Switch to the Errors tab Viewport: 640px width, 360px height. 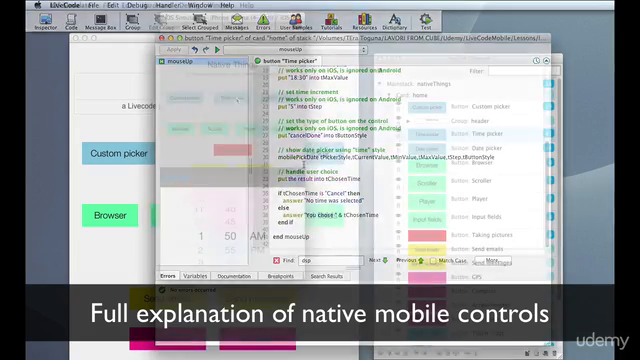[x=168, y=276]
